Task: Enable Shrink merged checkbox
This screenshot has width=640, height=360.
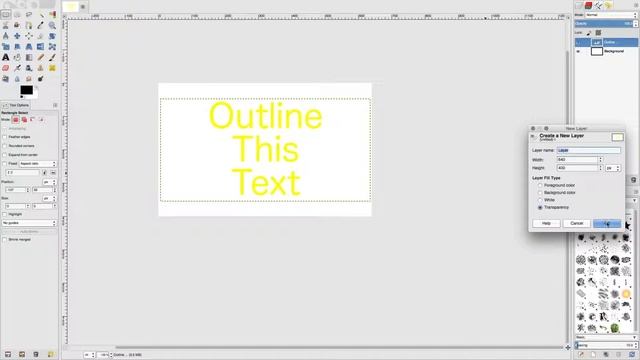Action: (x=4, y=240)
